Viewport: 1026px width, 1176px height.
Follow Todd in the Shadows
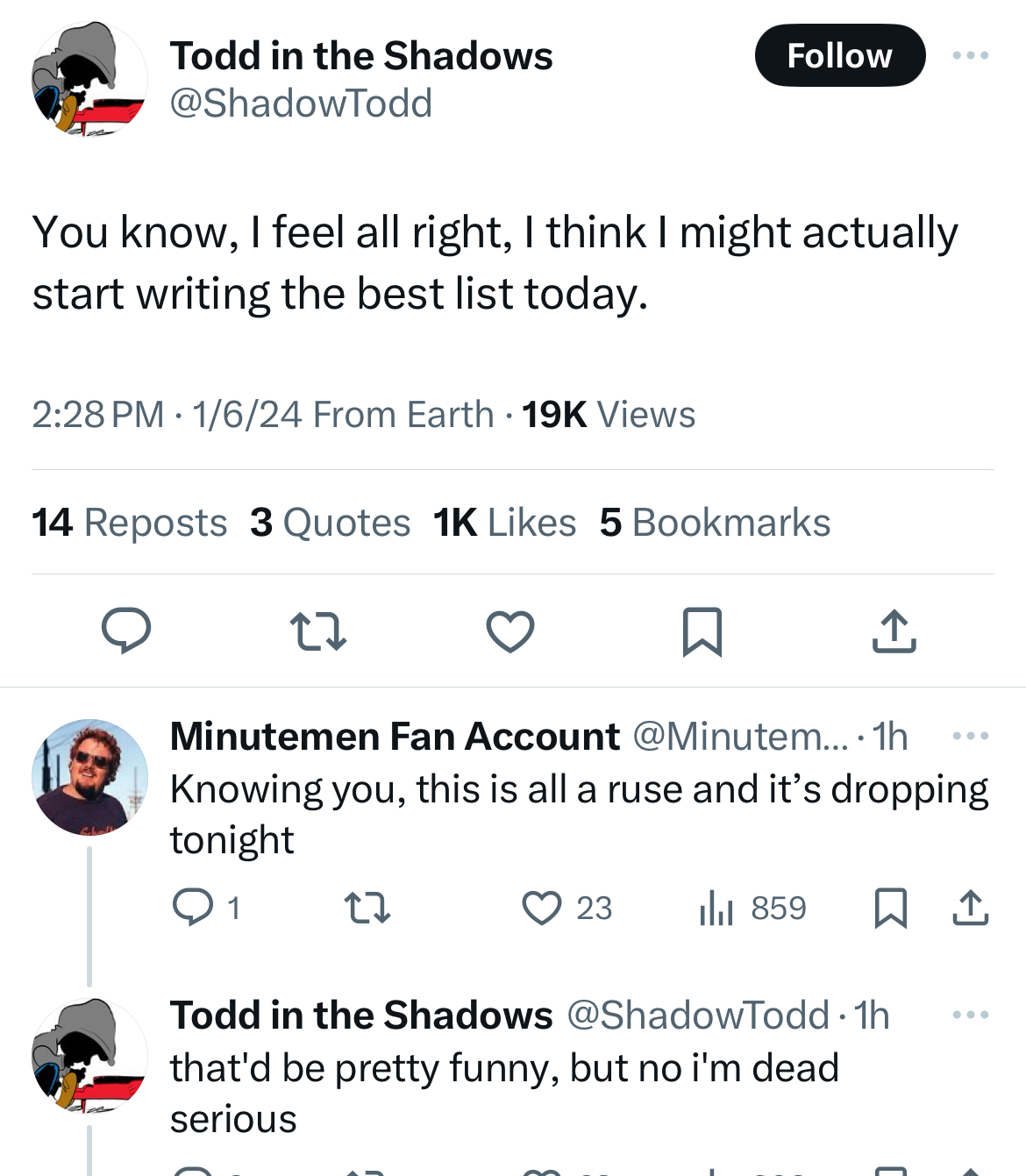[839, 55]
